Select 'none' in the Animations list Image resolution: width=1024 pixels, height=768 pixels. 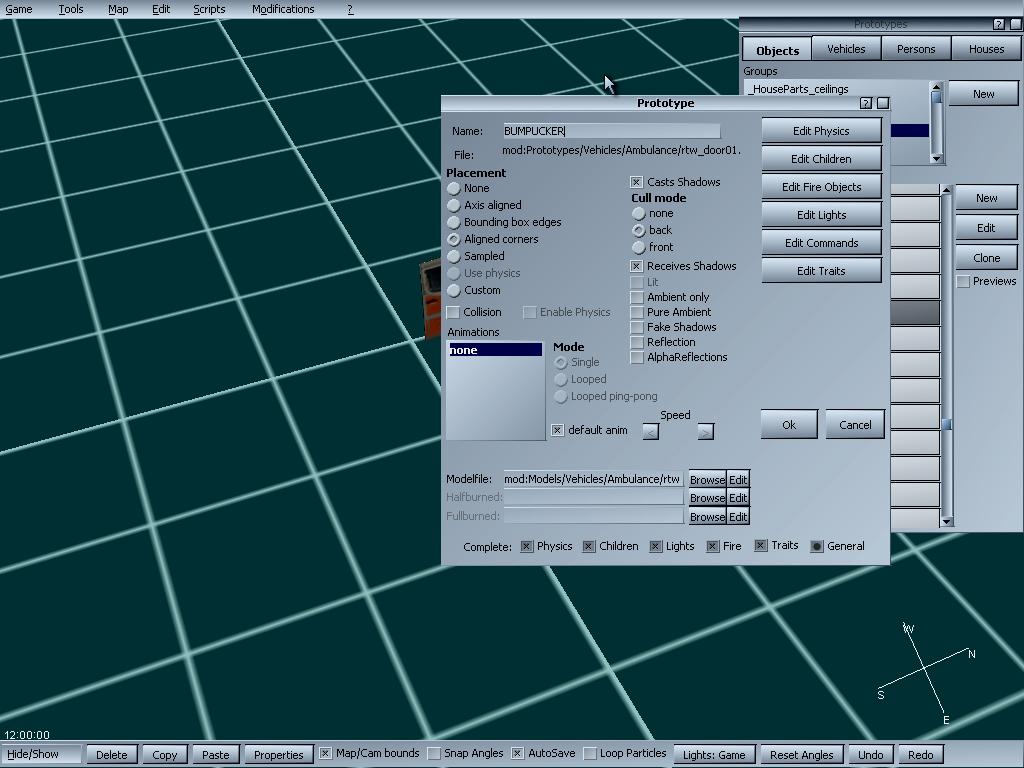click(x=494, y=350)
